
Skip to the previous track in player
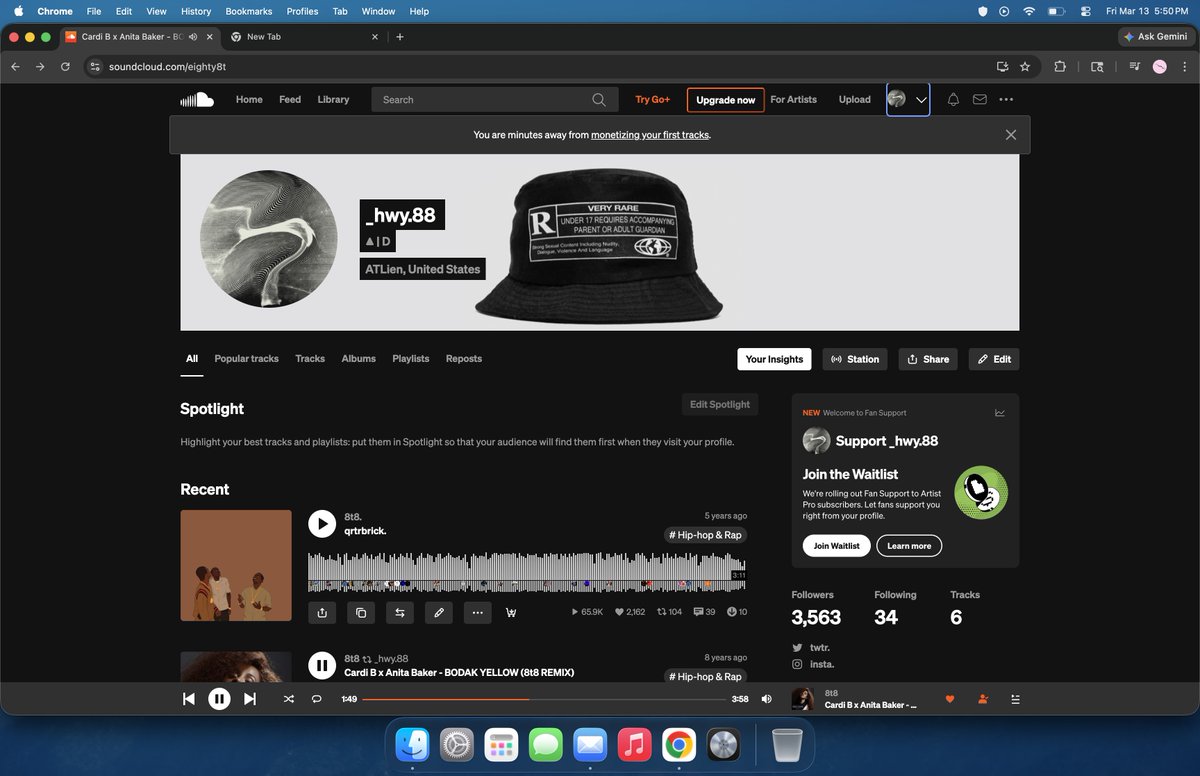pyautogui.click(x=189, y=699)
